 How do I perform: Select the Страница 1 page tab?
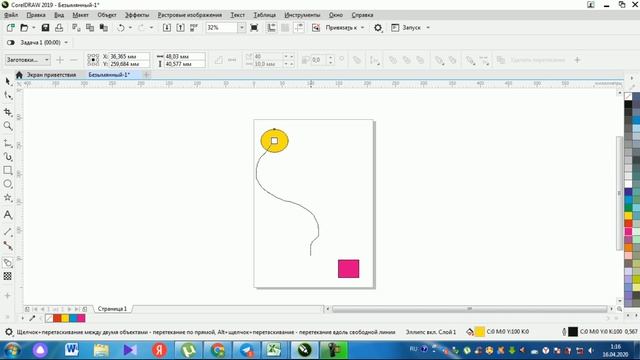[112, 309]
